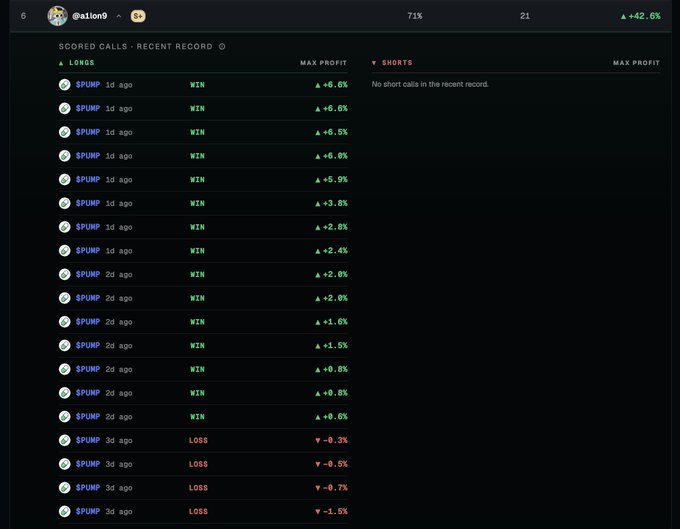Click the +6.0% max profit value
The height and width of the screenshot is (529, 680).
click(x=331, y=156)
